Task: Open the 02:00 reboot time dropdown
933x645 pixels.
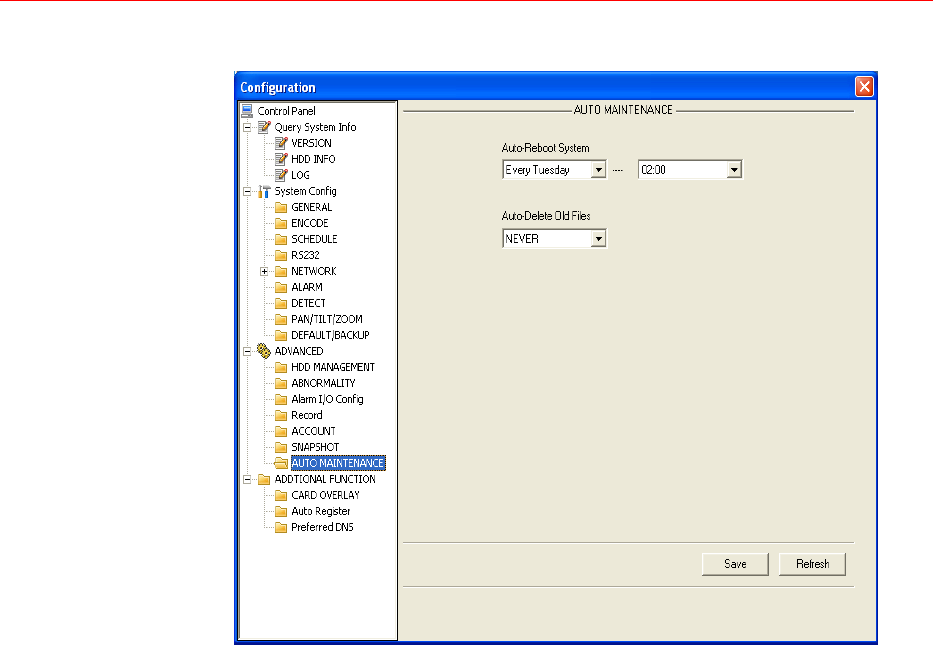Action: click(734, 170)
